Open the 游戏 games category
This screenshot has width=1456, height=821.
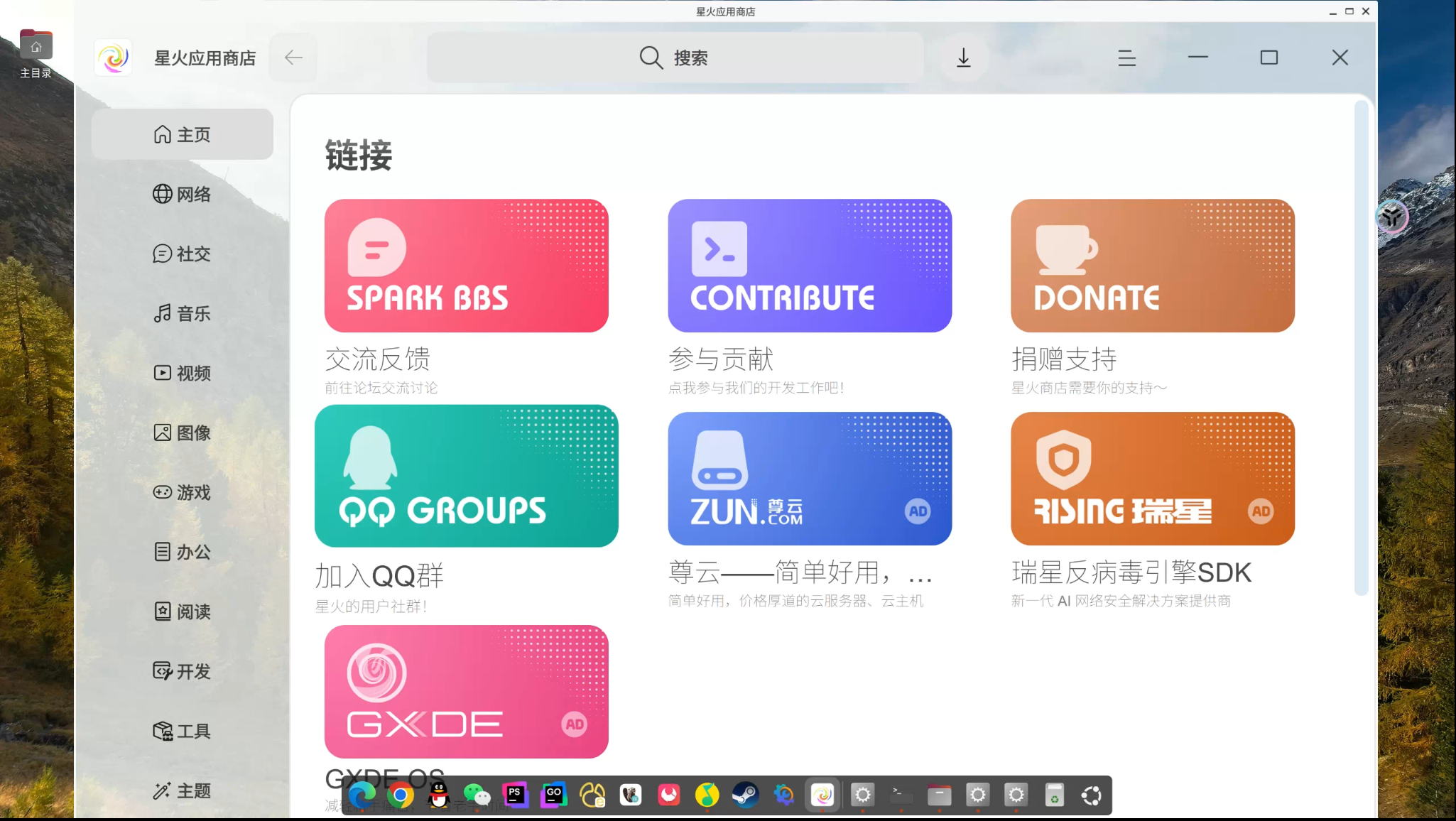(x=182, y=492)
